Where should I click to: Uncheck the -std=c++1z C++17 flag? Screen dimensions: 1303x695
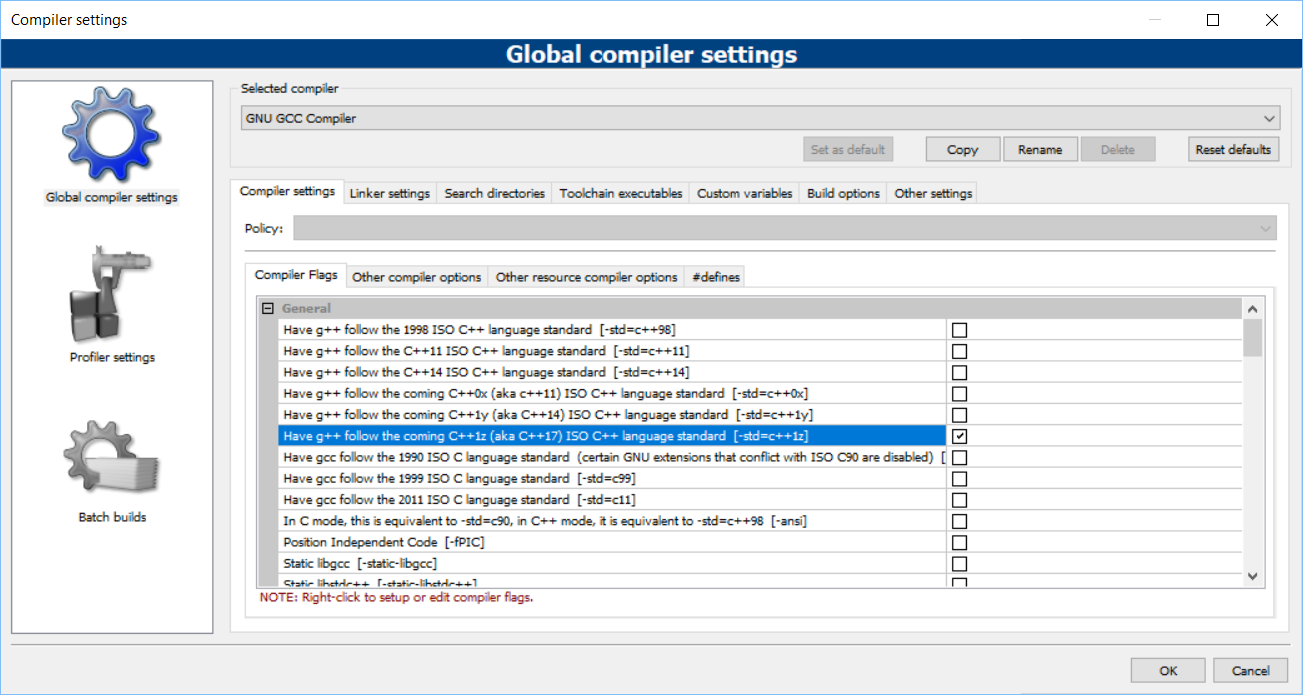tap(959, 436)
